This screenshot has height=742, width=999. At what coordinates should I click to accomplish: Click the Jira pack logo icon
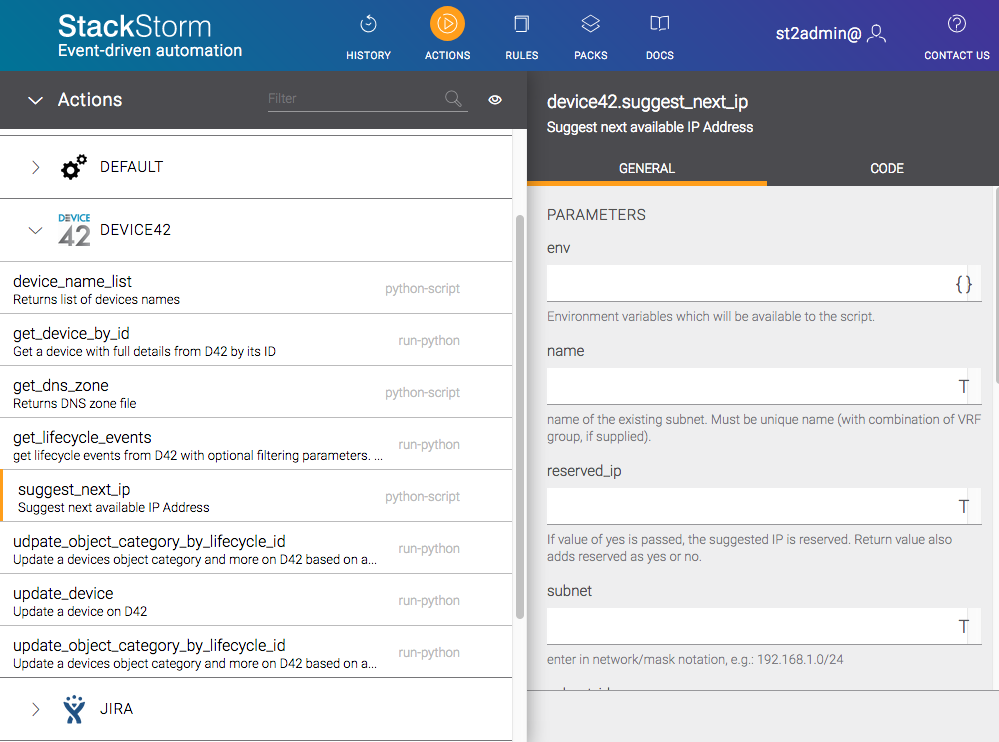74,709
